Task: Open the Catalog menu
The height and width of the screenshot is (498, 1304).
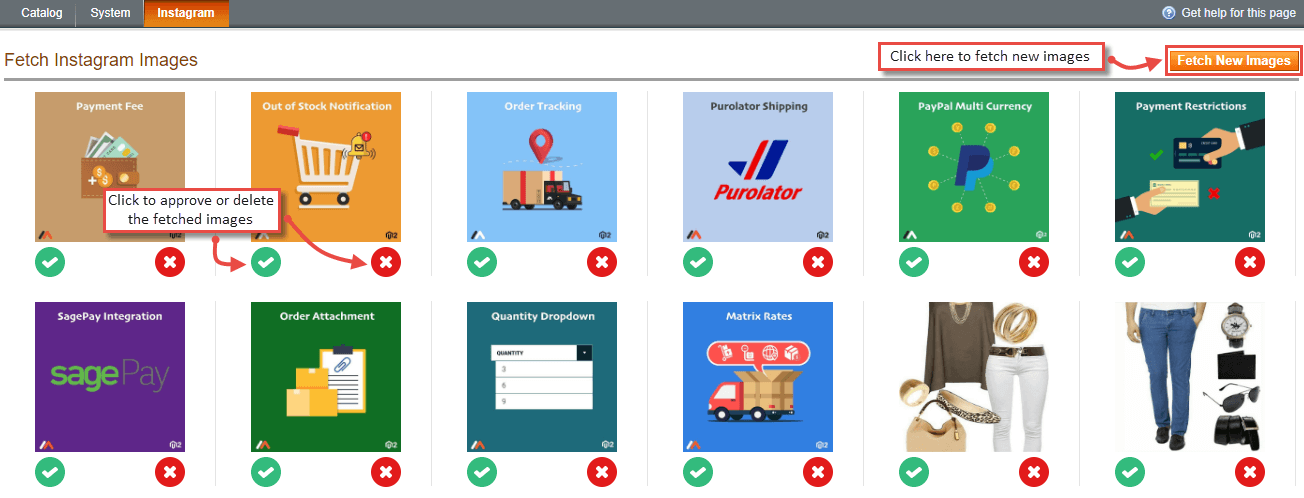Action: click(x=42, y=13)
